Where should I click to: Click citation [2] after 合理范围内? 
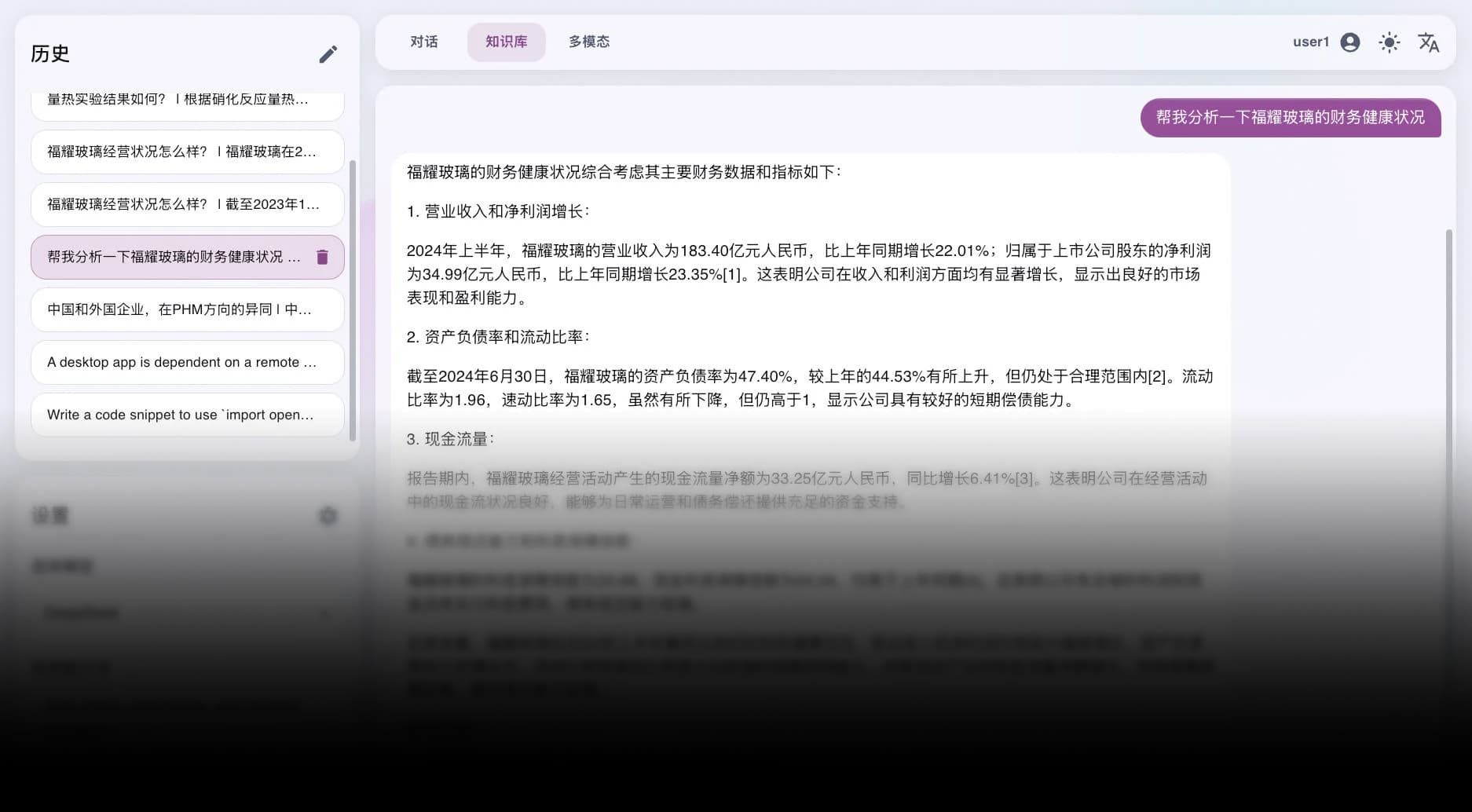1157,376
